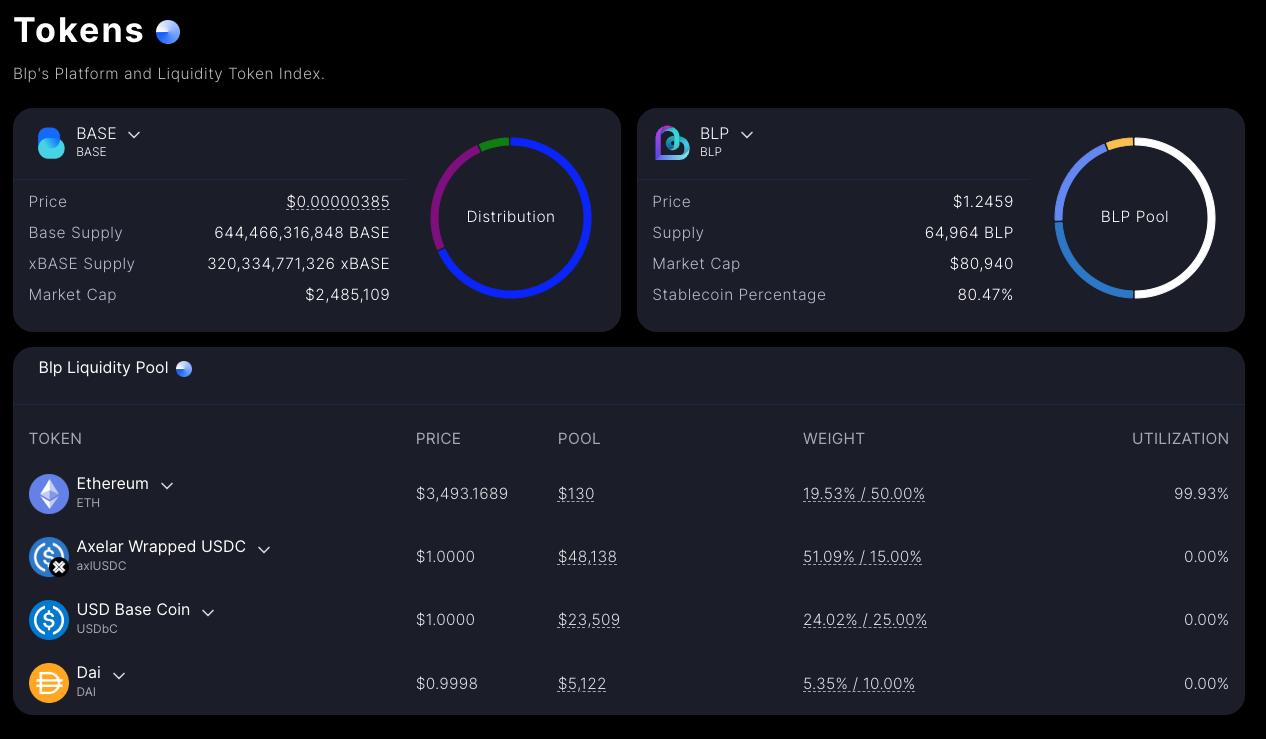Click the blue sphere icon beside Tokens heading
This screenshot has height=739, width=1266.
[x=168, y=32]
